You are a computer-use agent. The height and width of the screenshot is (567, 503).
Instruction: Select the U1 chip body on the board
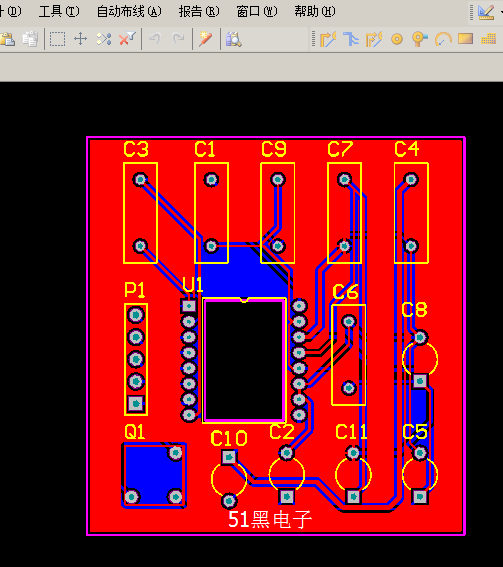[x=244, y=360]
